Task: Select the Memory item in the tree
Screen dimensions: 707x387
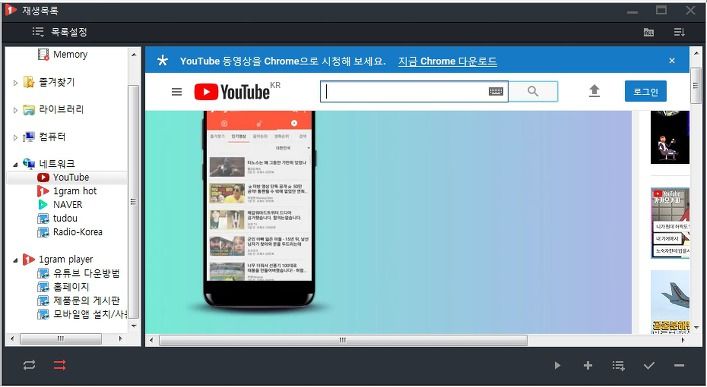Action: 70,55
